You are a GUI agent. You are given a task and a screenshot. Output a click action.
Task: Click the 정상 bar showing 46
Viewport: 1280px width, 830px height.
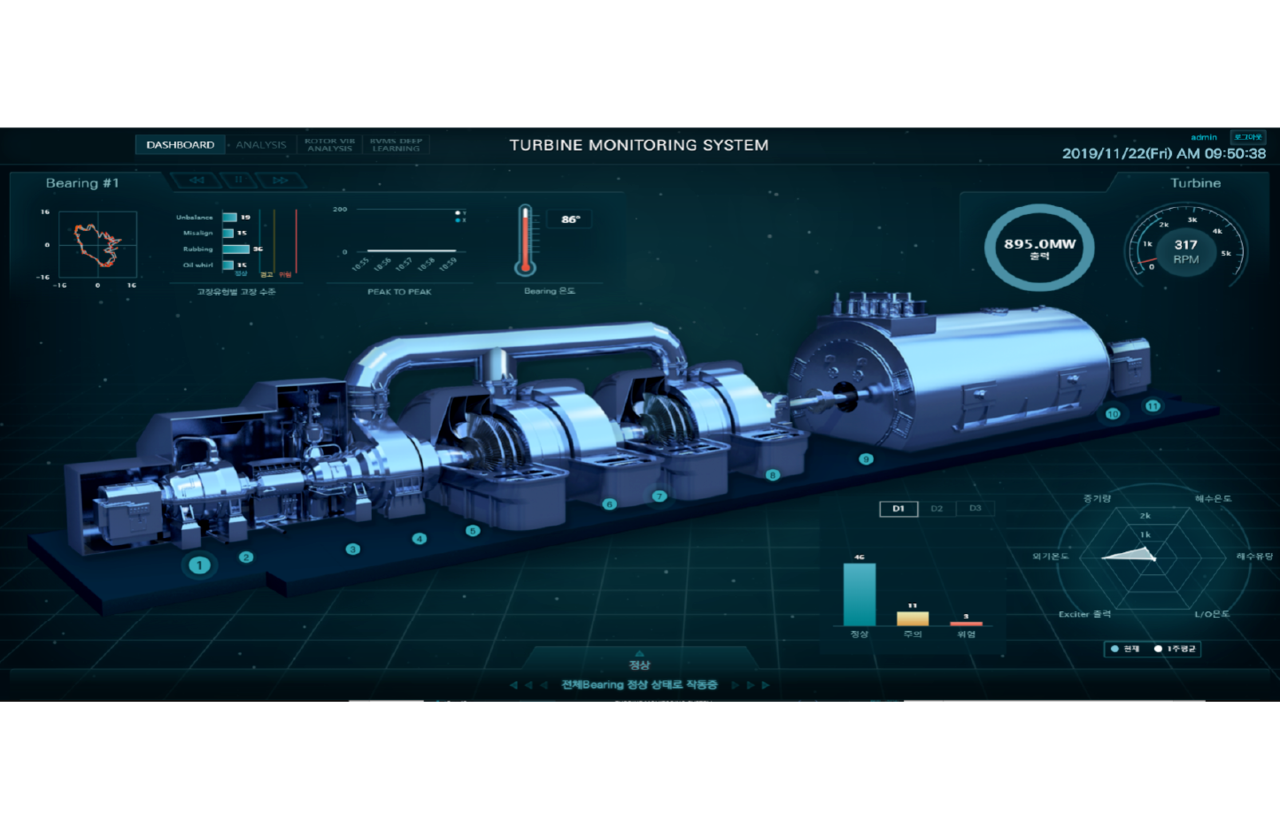tap(859, 595)
